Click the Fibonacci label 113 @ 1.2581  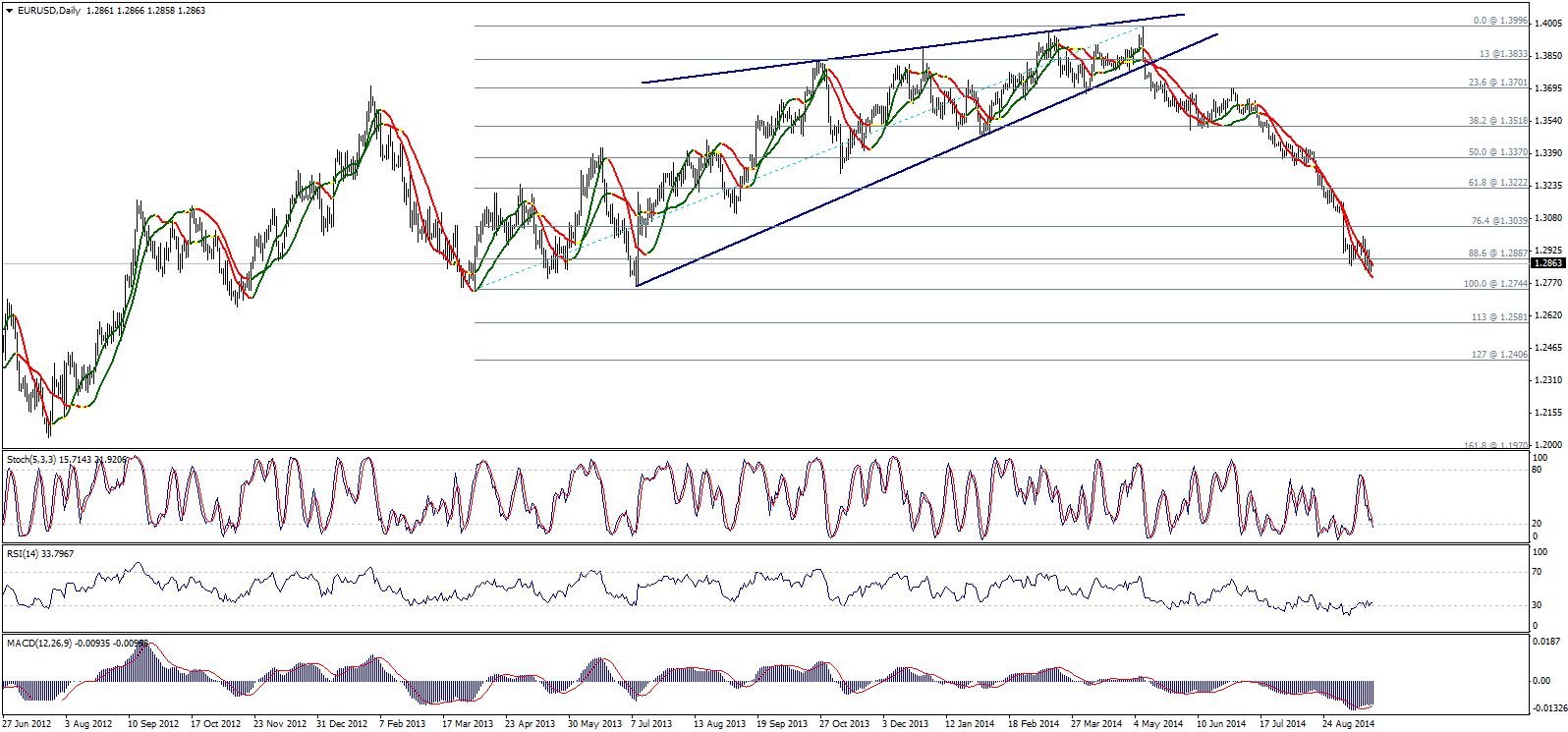[1499, 317]
